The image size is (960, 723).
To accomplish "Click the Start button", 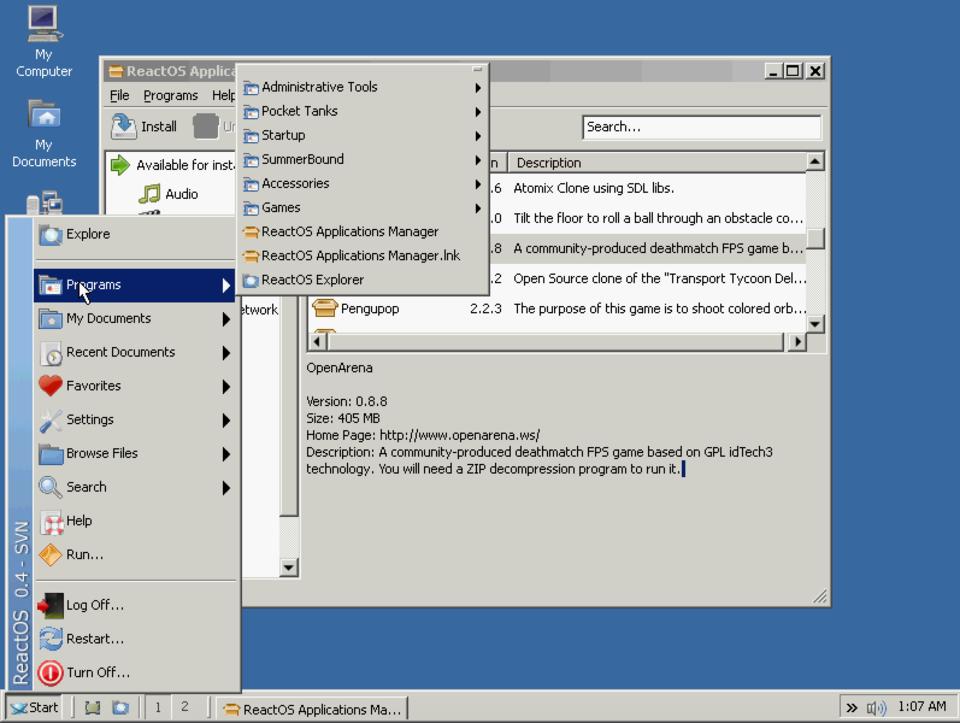I will click(x=33, y=707).
